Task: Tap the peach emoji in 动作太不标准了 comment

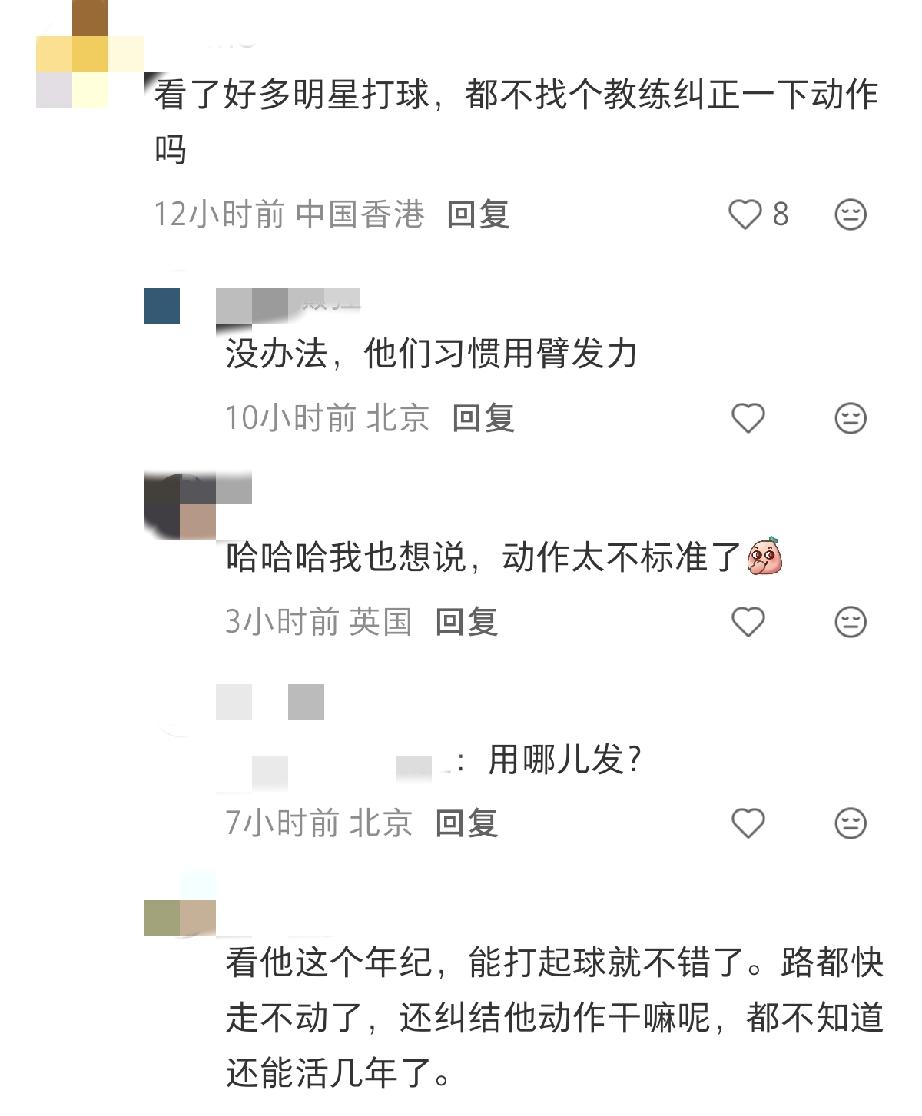Action: tap(765, 556)
